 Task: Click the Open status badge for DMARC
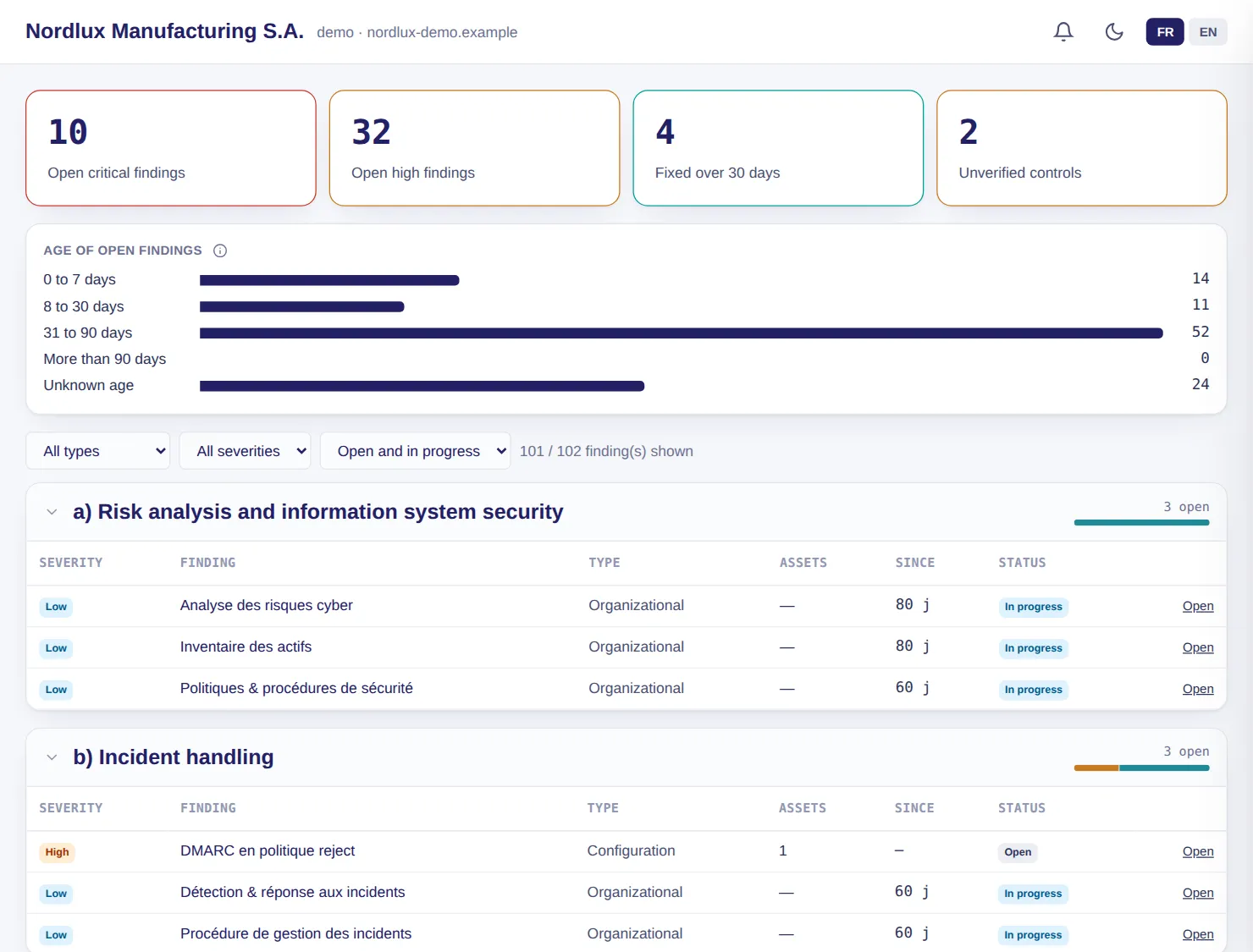pyautogui.click(x=1018, y=852)
